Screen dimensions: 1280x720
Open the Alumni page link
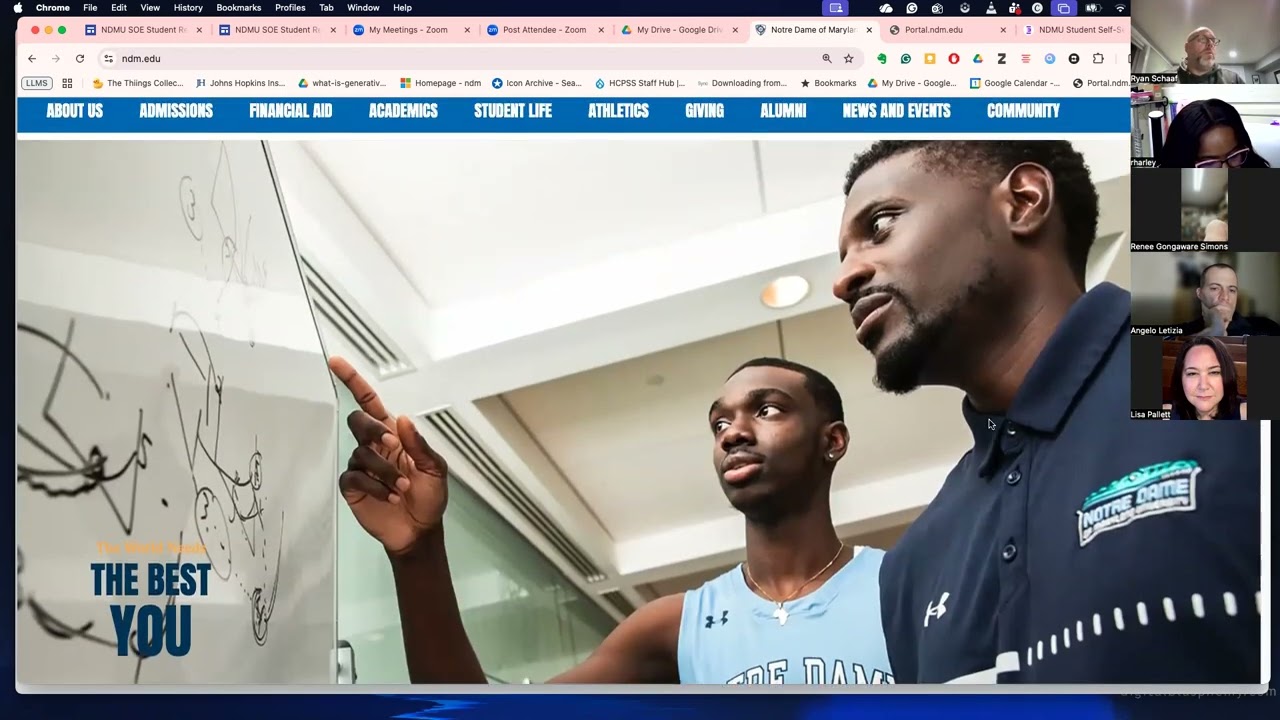783,111
